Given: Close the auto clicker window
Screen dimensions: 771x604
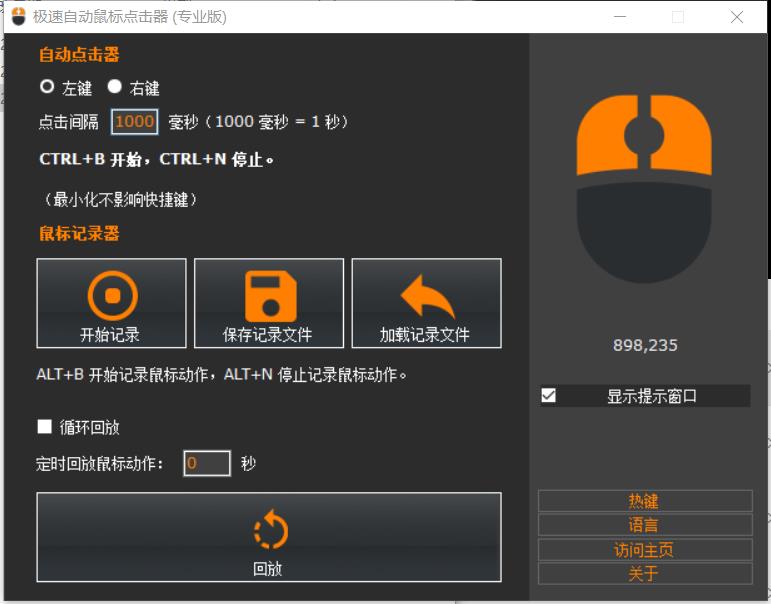Looking at the screenshot, I should [737, 17].
